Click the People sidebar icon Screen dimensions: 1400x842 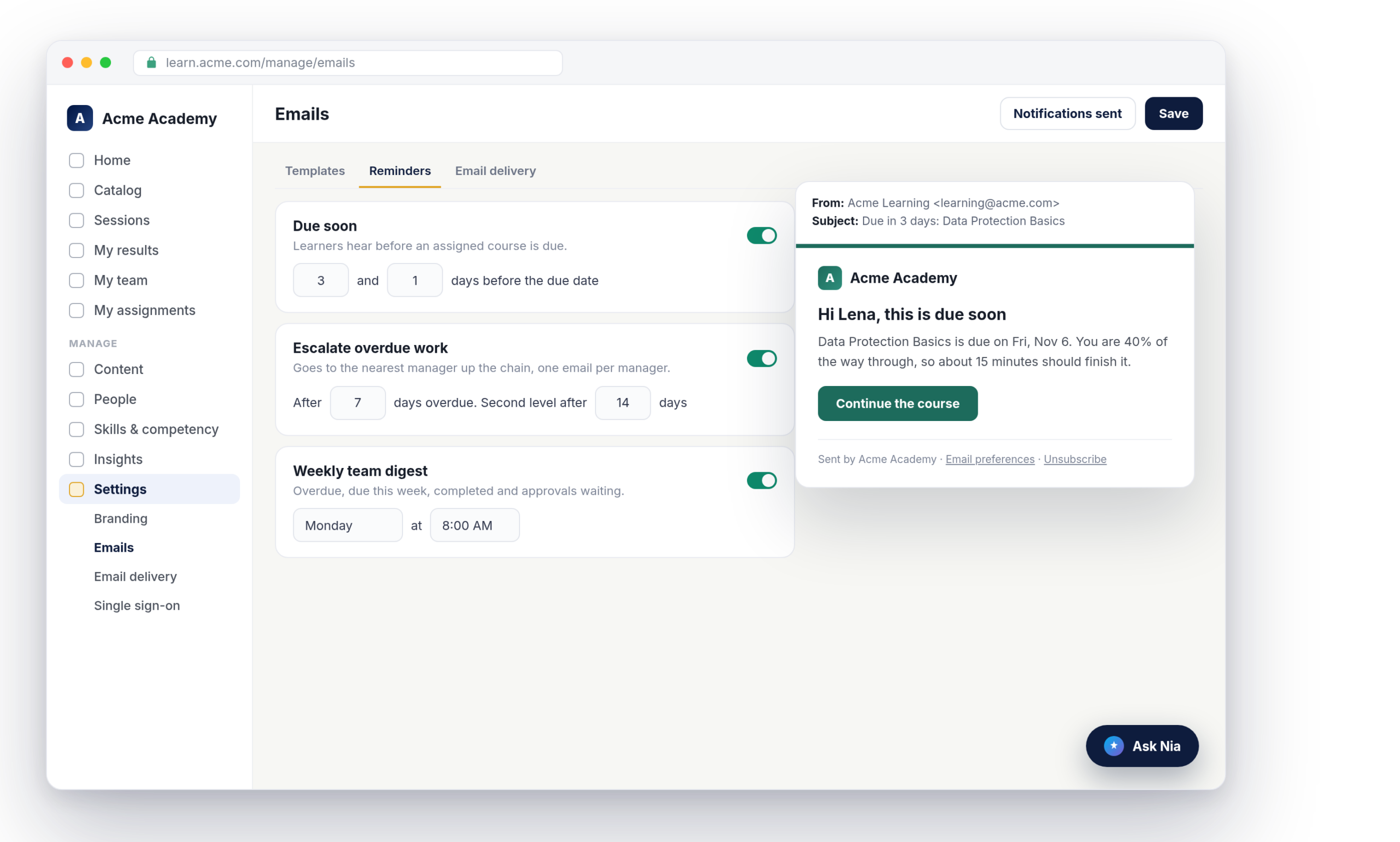(77, 400)
